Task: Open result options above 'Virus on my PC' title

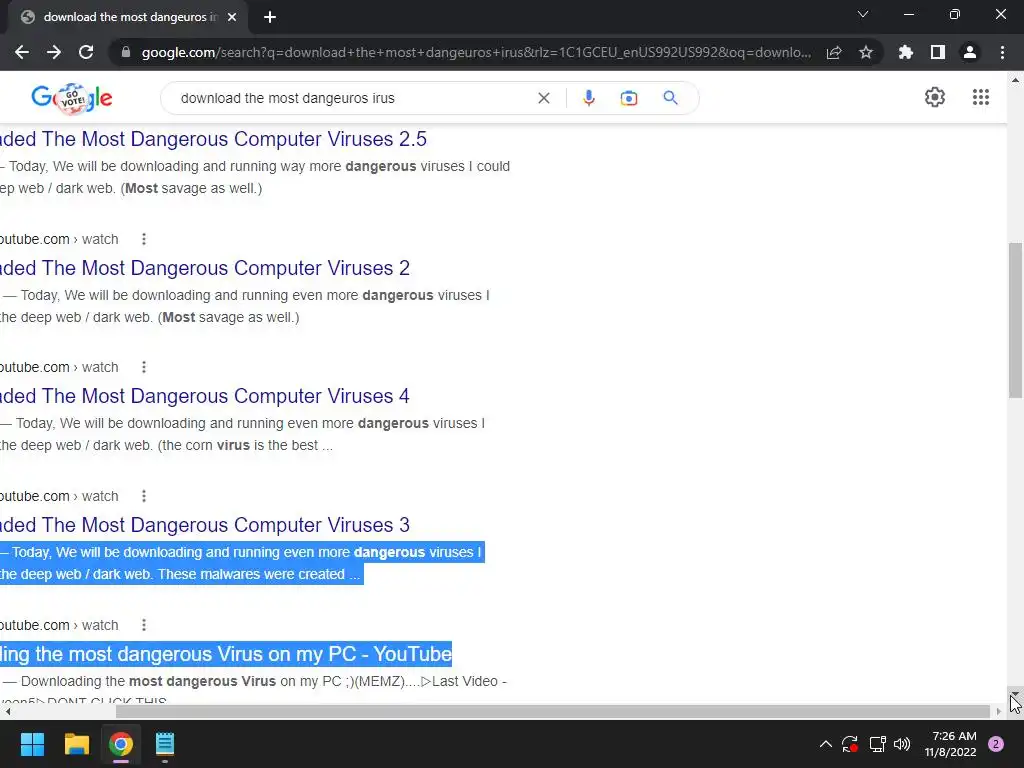Action: click(144, 625)
